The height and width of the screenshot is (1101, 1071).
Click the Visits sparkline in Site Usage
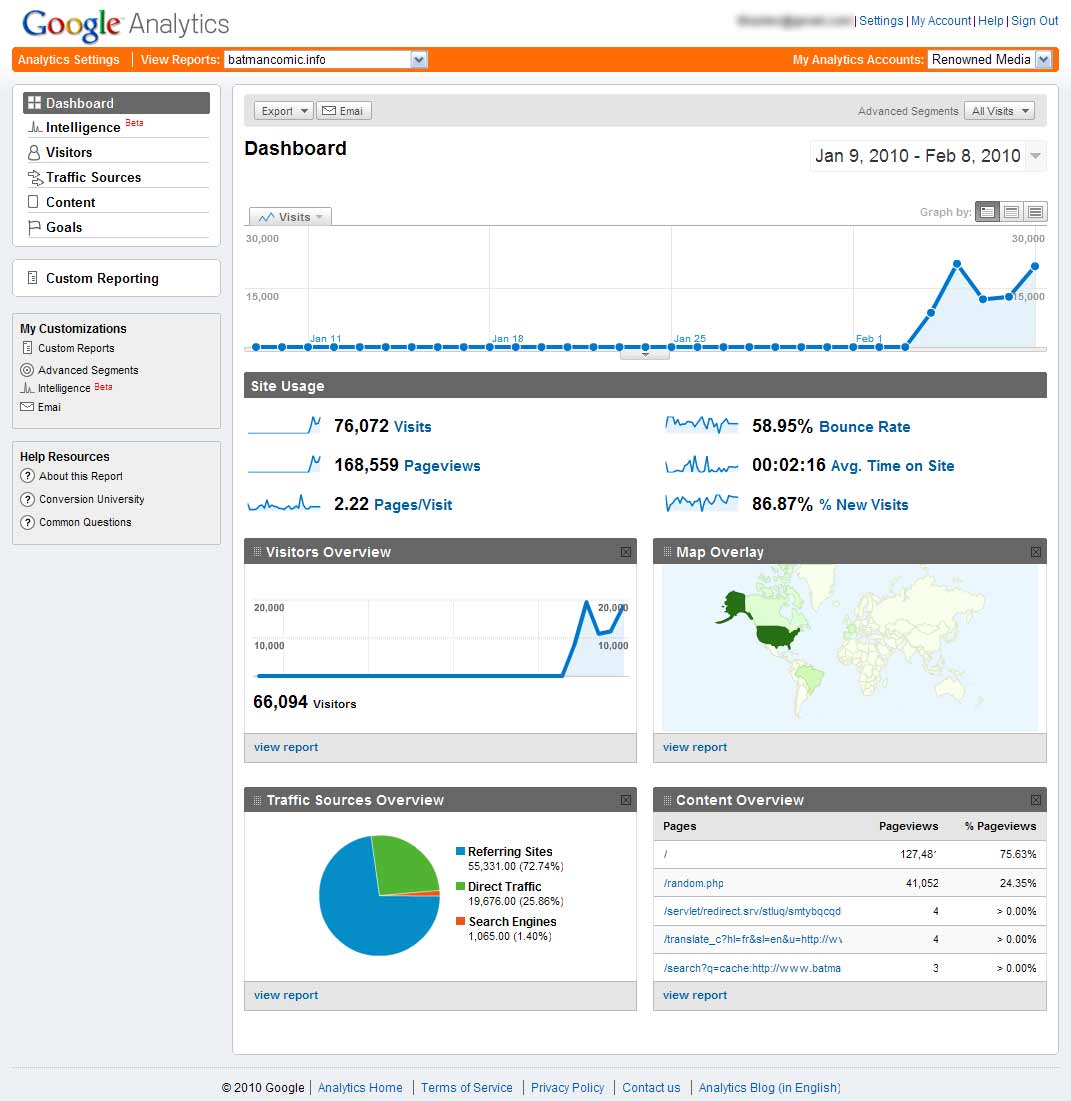click(x=284, y=426)
